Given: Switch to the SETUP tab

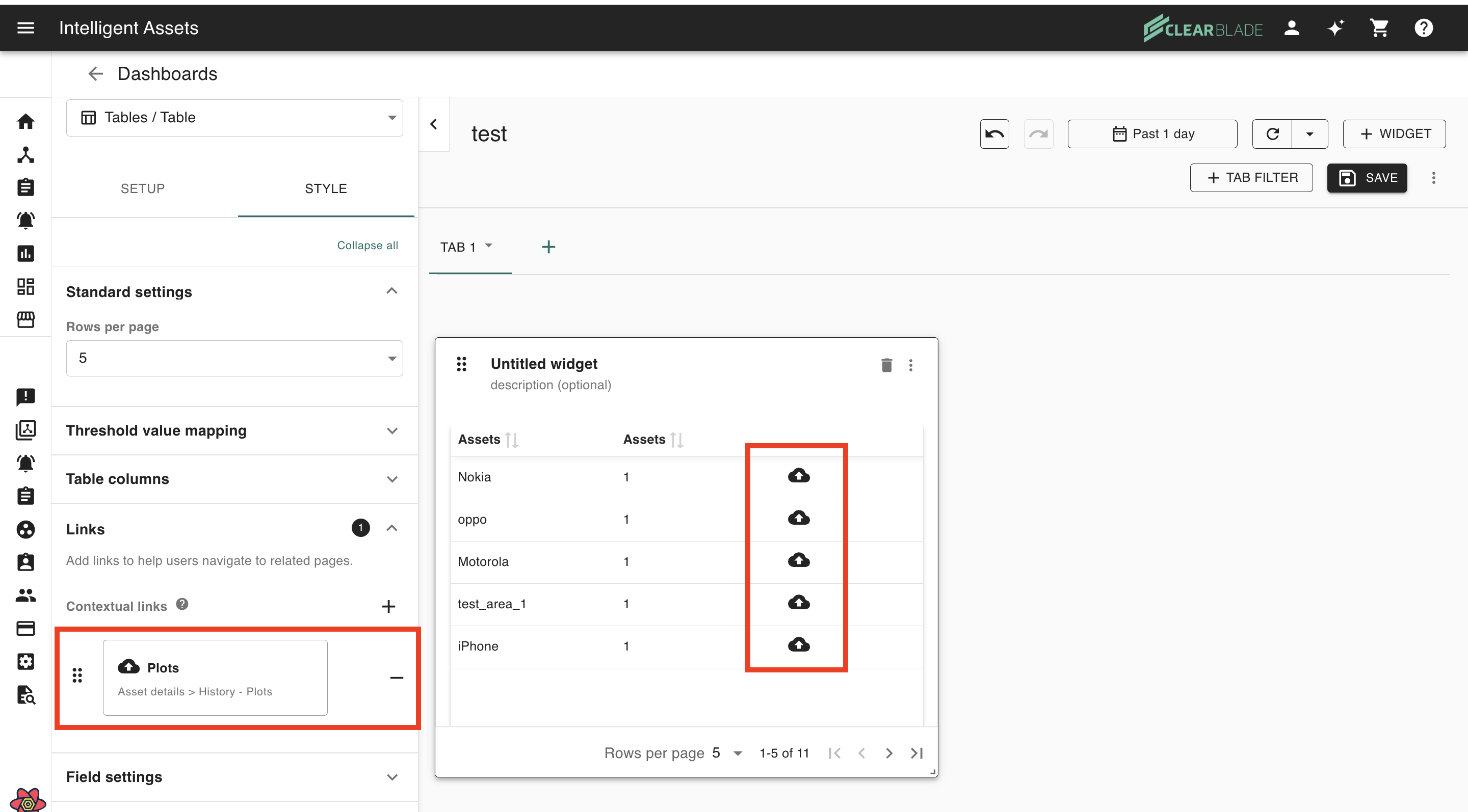Looking at the screenshot, I should [x=143, y=188].
